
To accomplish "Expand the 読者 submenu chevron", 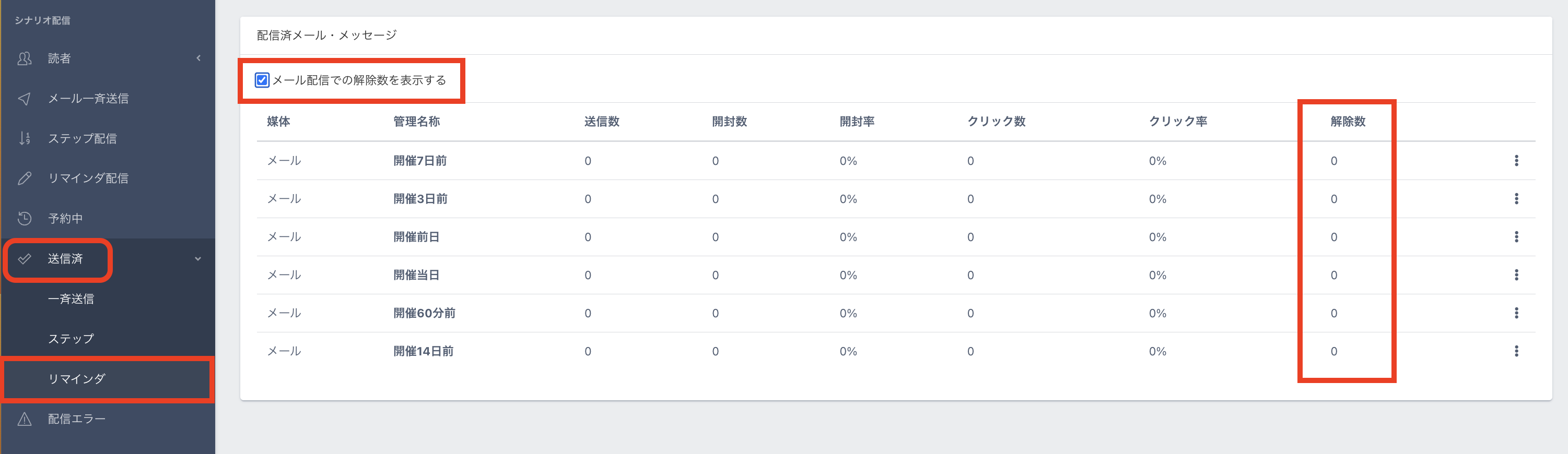I will click(198, 58).
